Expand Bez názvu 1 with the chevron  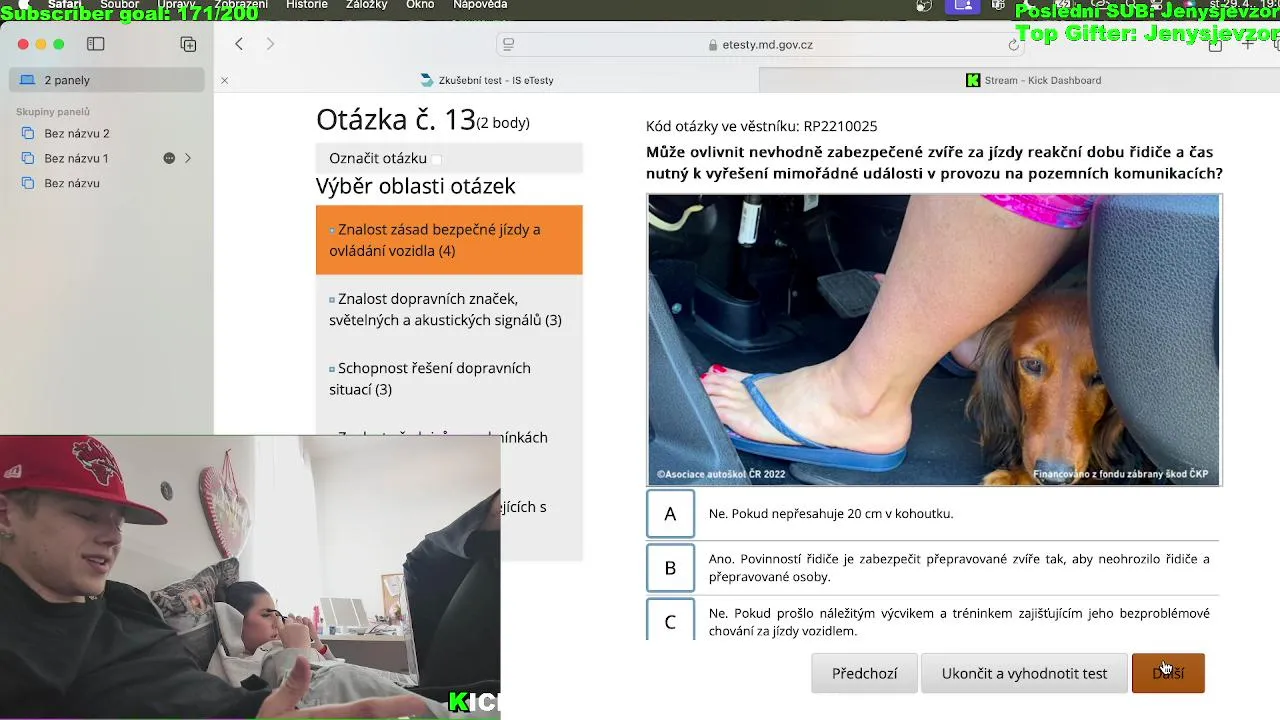187,158
